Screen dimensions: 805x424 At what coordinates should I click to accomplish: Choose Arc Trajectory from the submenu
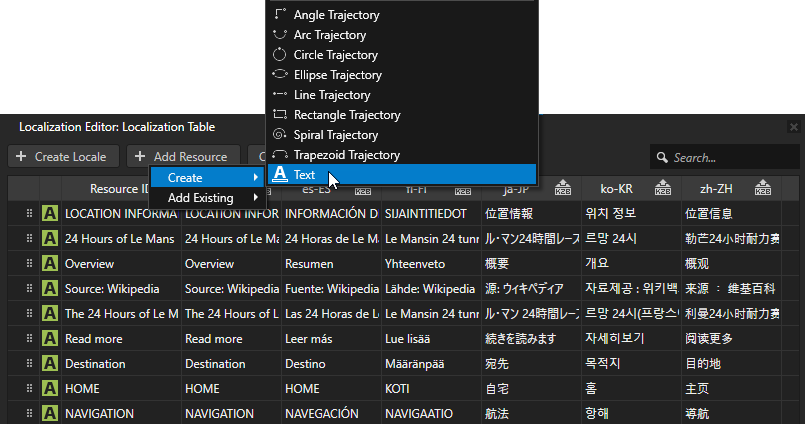[332, 35]
